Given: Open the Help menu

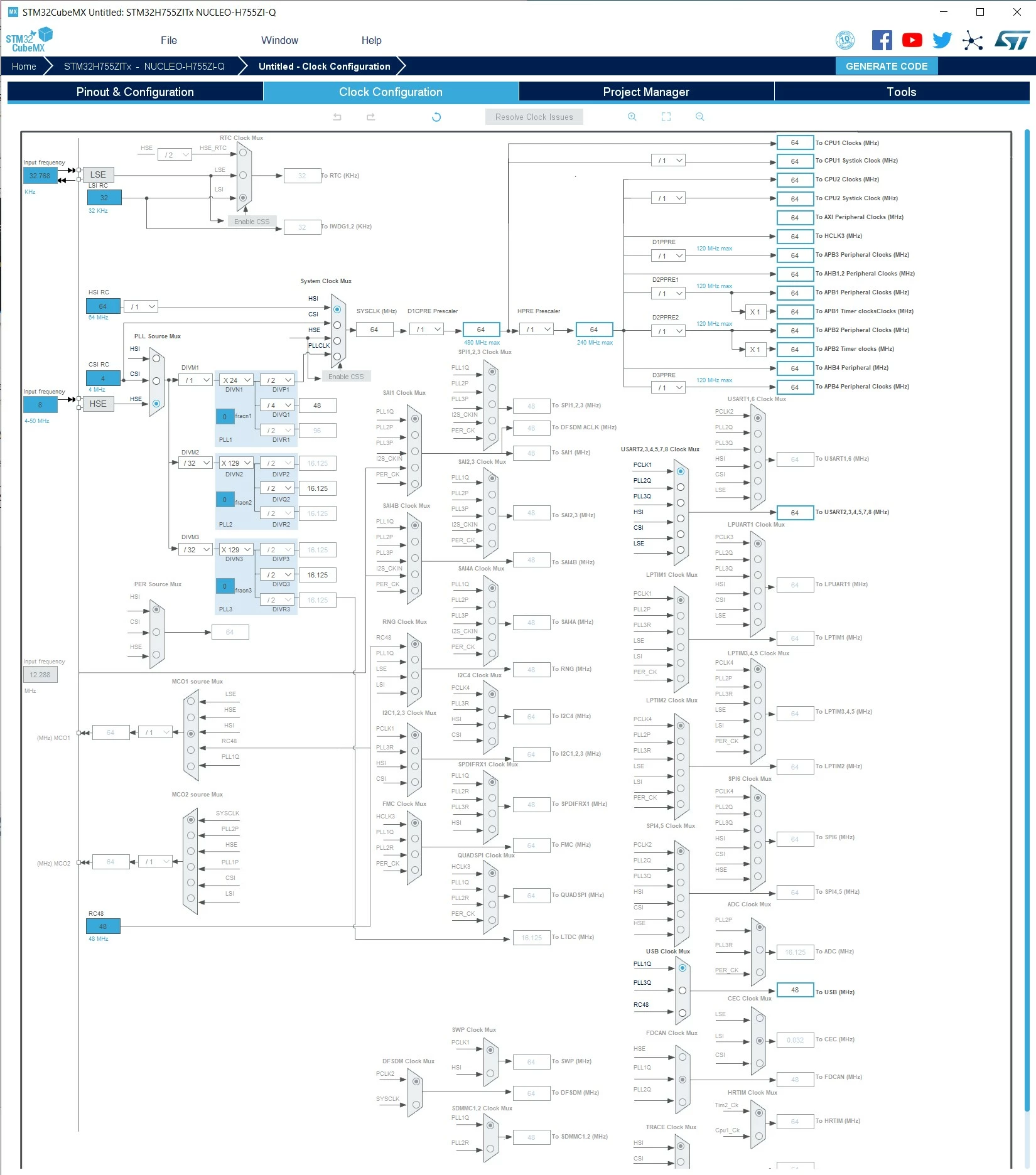Looking at the screenshot, I should pyautogui.click(x=371, y=40).
